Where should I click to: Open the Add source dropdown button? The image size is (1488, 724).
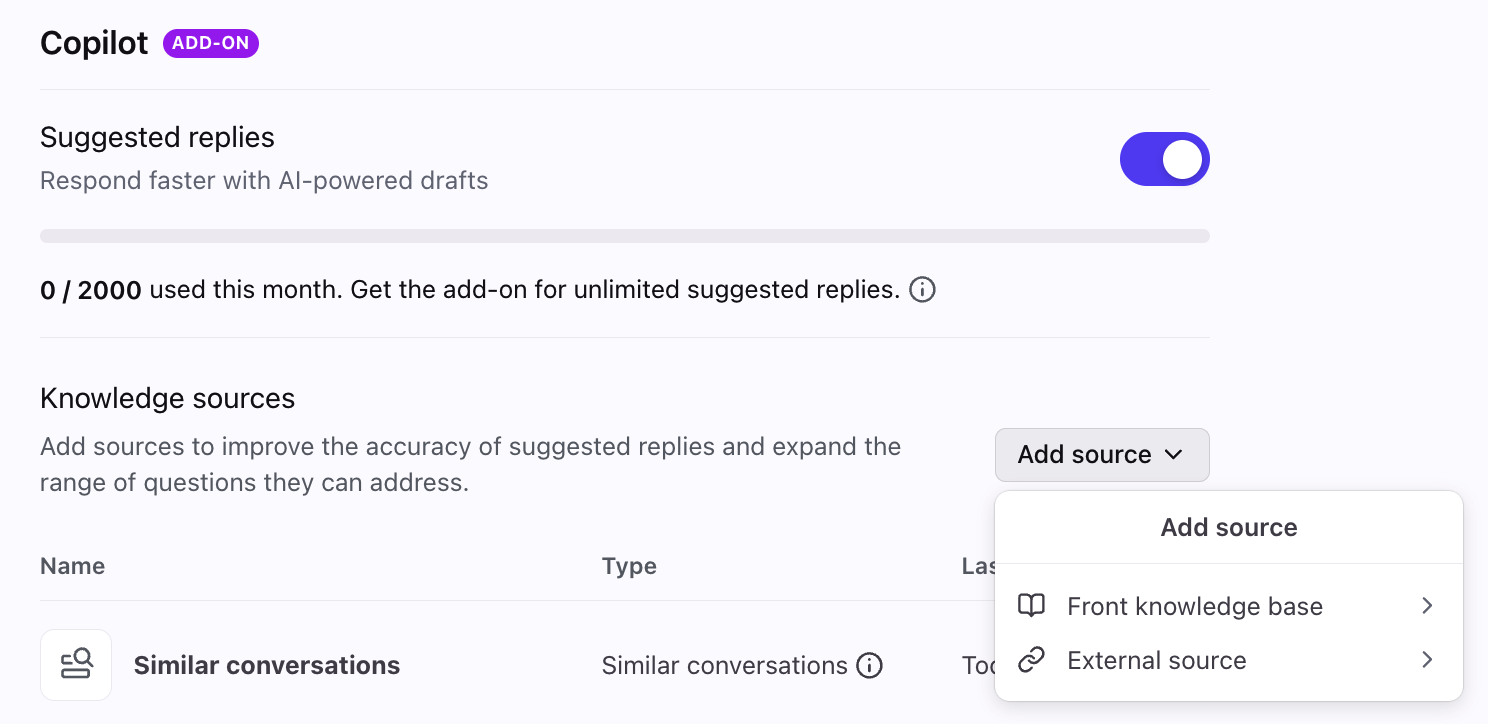tap(1102, 455)
